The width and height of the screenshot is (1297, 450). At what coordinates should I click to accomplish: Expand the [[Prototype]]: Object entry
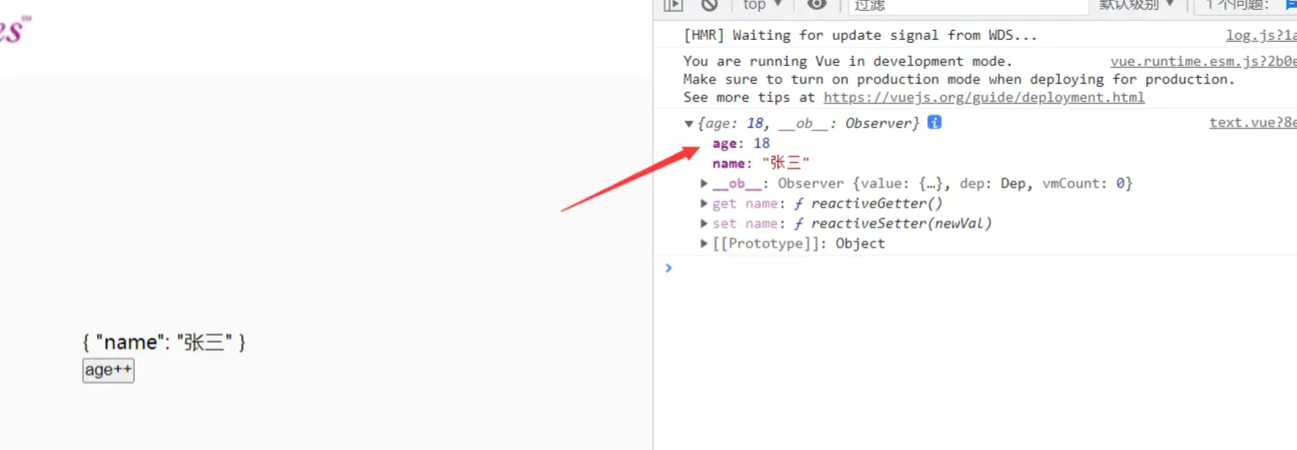704,244
